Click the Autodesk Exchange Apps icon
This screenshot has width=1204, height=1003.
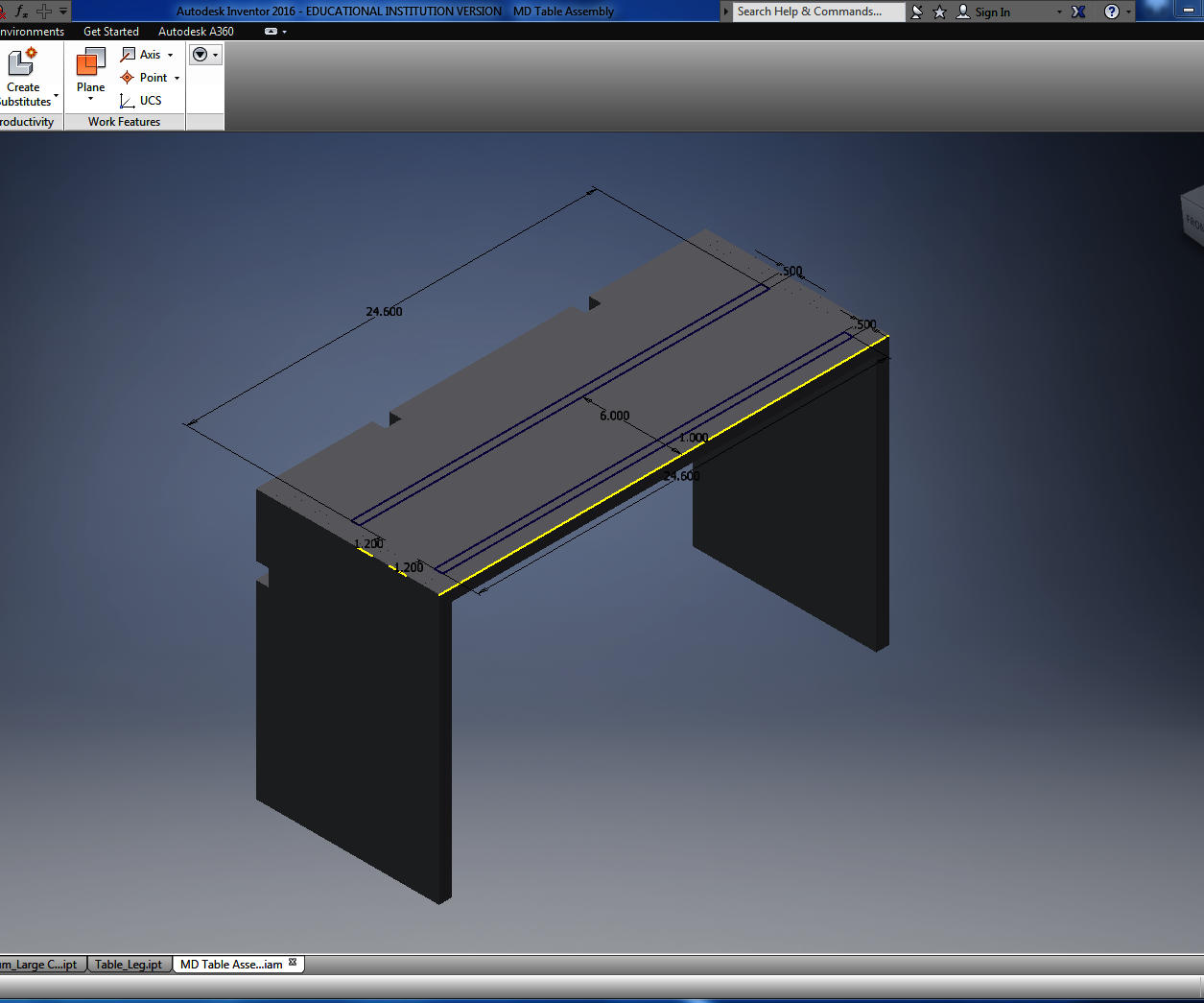pos(1078,12)
